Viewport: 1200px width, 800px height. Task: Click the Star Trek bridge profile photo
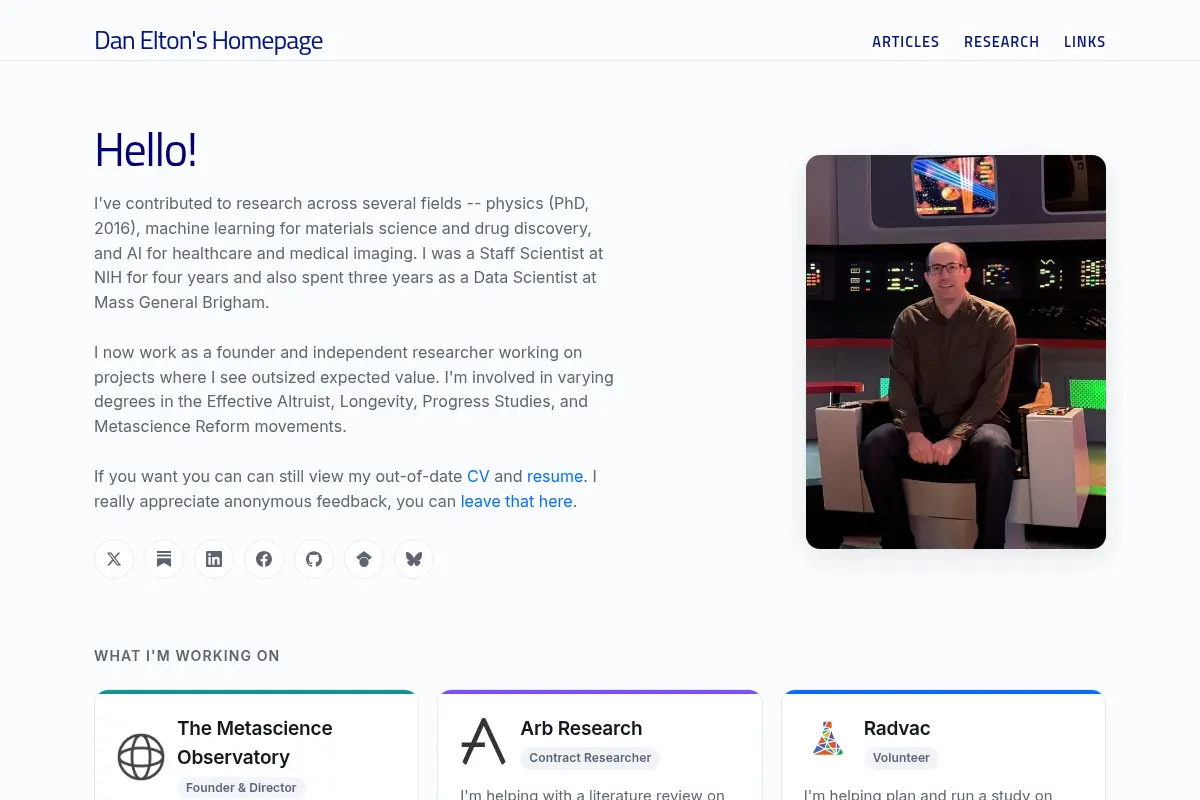(956, 352)
